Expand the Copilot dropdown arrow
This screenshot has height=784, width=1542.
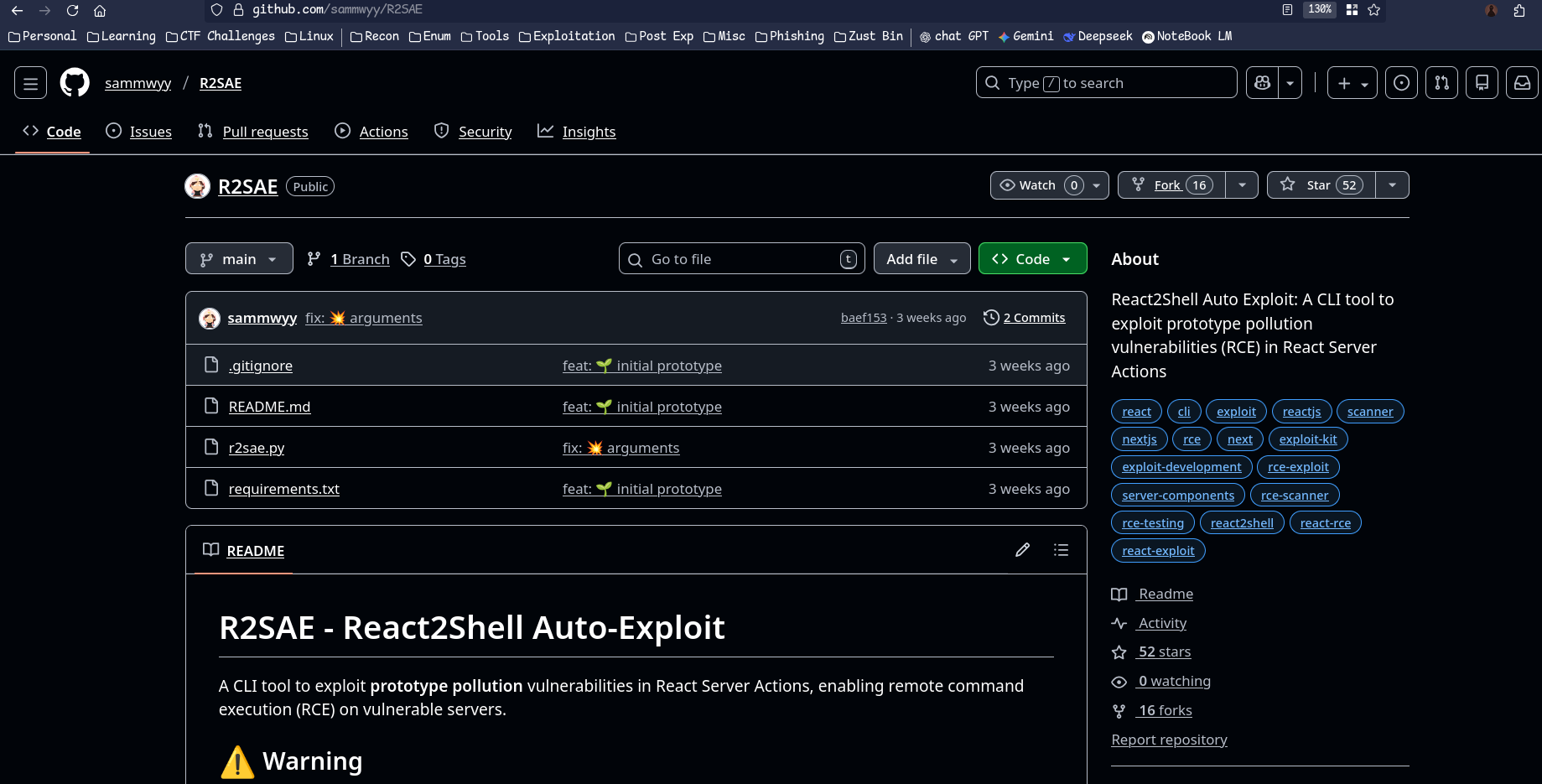[x=1290, y=83]
